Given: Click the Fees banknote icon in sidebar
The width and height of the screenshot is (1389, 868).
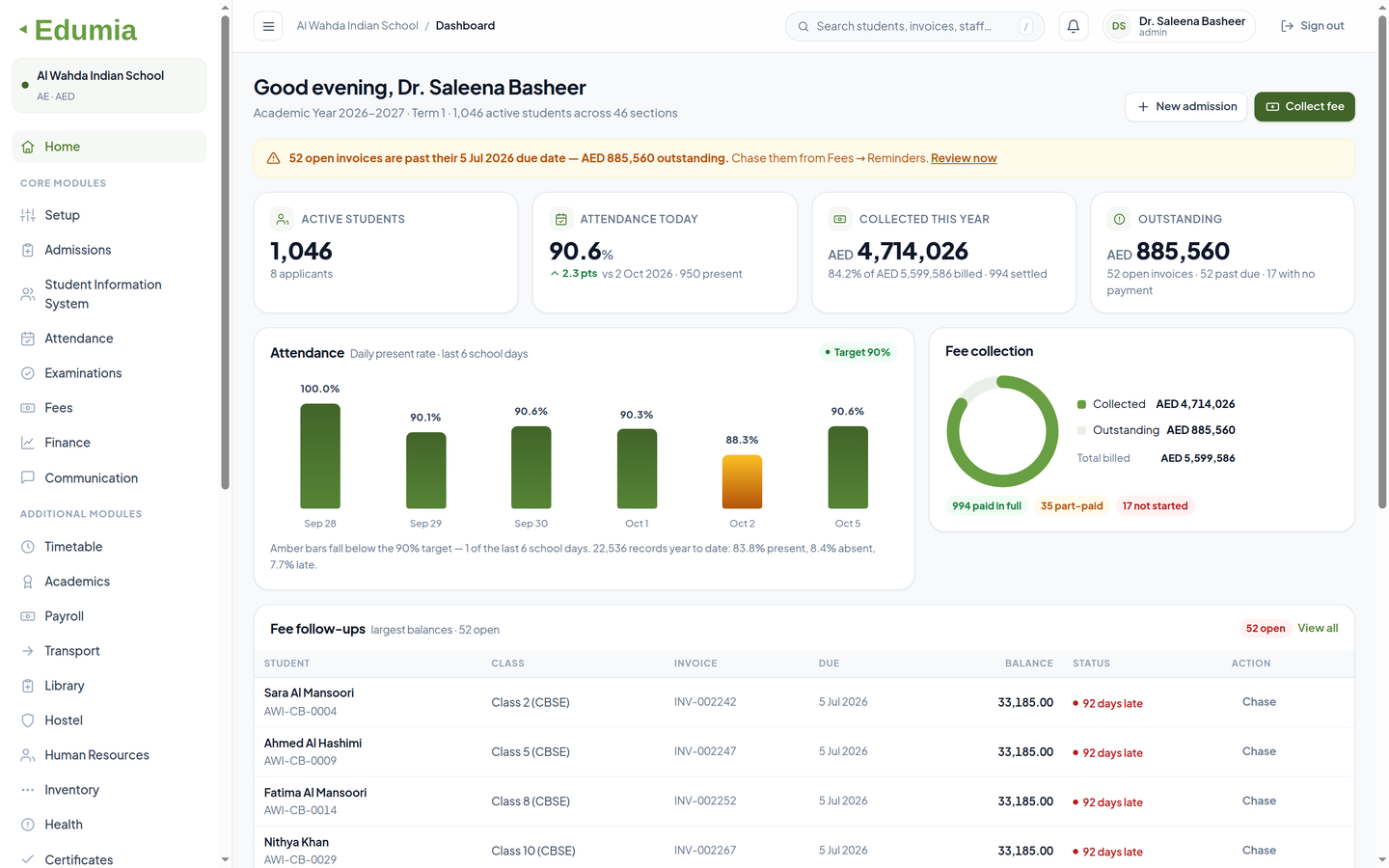Looking at the screenshot, I should 28,408.
